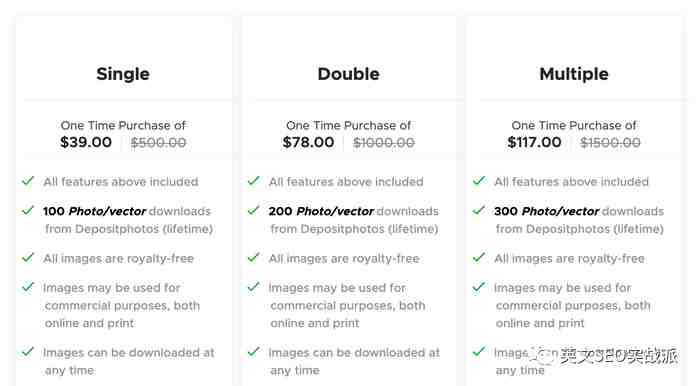Viewport: 700px width, 386px height.
Task: Click Multiple plan's commercial purposes checkmark
Action: (x=479, y=286)
